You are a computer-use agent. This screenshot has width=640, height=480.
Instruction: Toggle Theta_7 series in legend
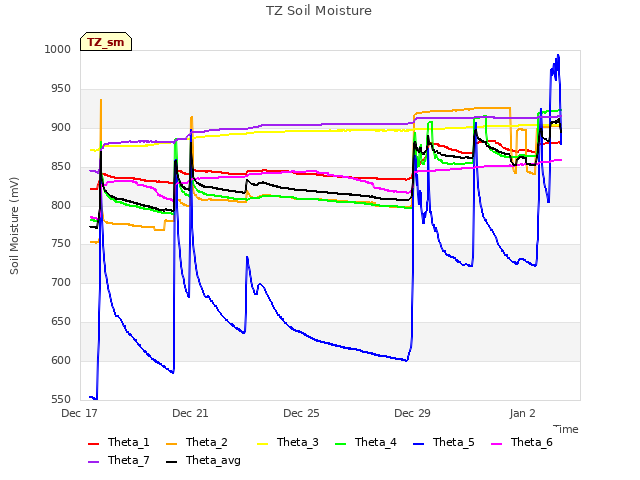pyautogui.click(x=119, y=460)
